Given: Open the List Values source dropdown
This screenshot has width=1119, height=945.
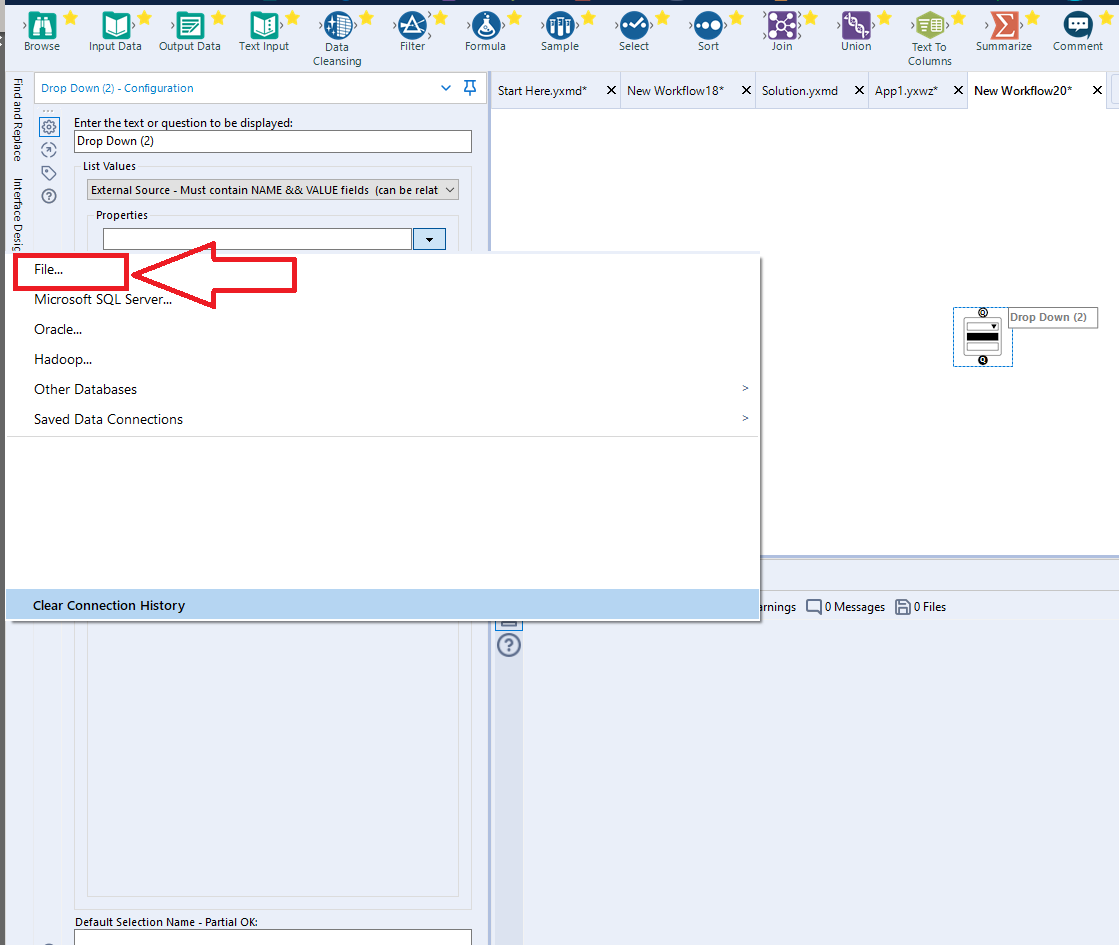Looking at the screenshot, I should [x=272, y=189].
